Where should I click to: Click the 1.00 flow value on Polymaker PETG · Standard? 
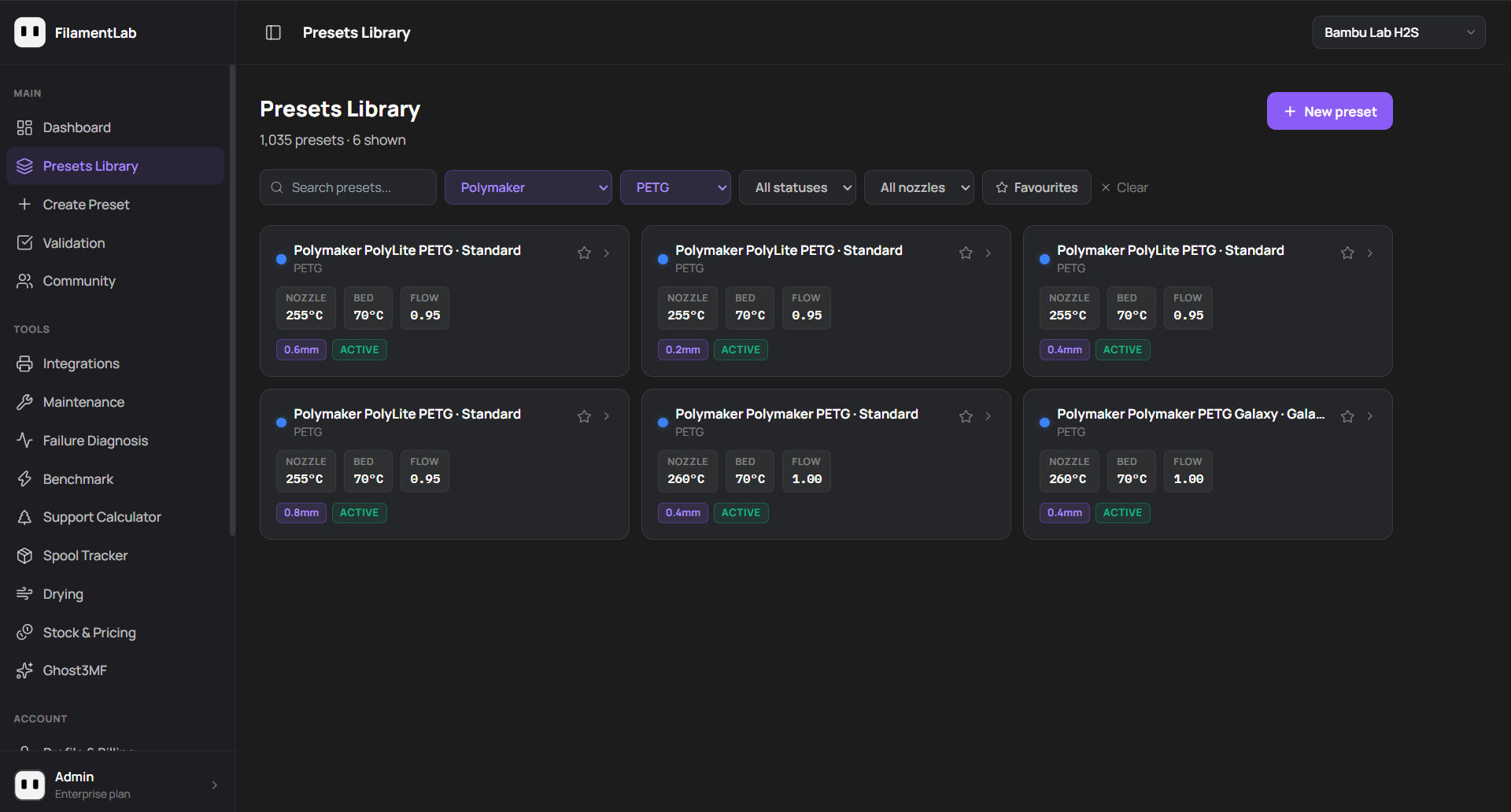pyautogui.click(x=807, y=479)
